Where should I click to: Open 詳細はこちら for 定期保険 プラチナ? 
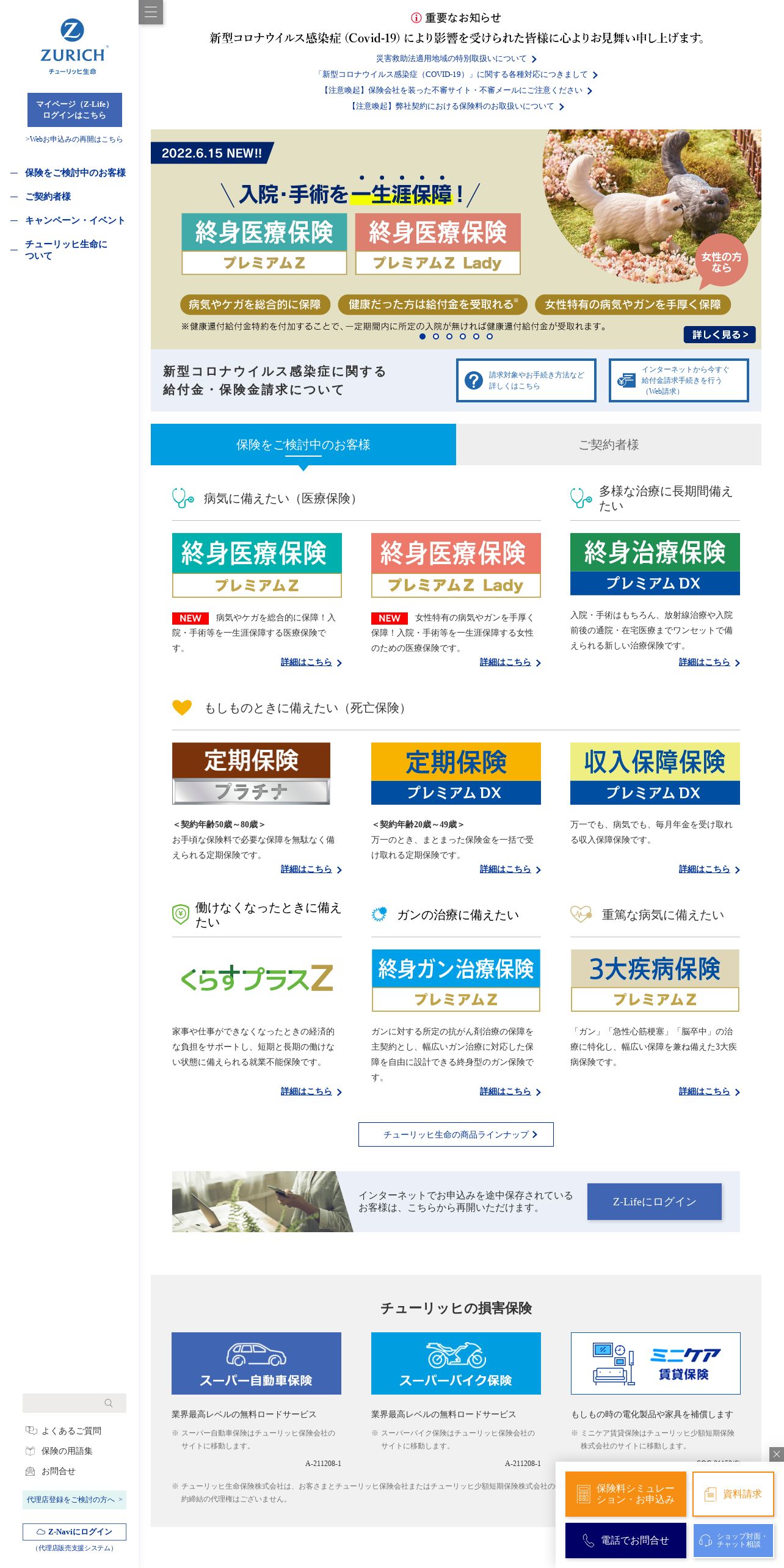(311, 869)
